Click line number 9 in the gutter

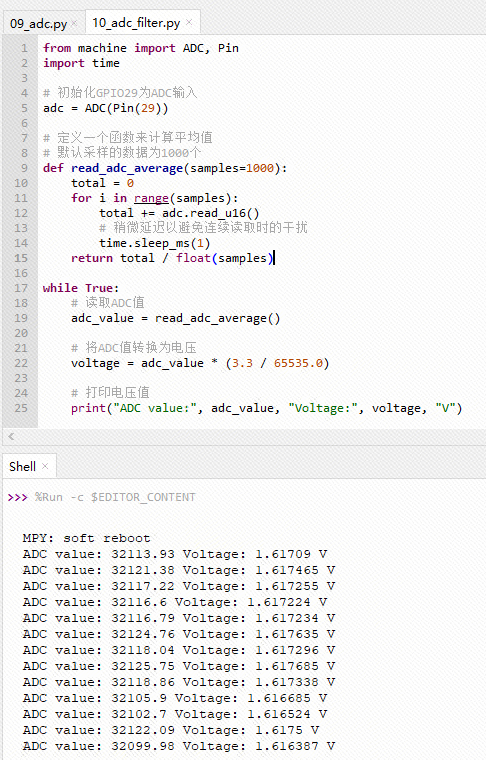pos(24,168)
